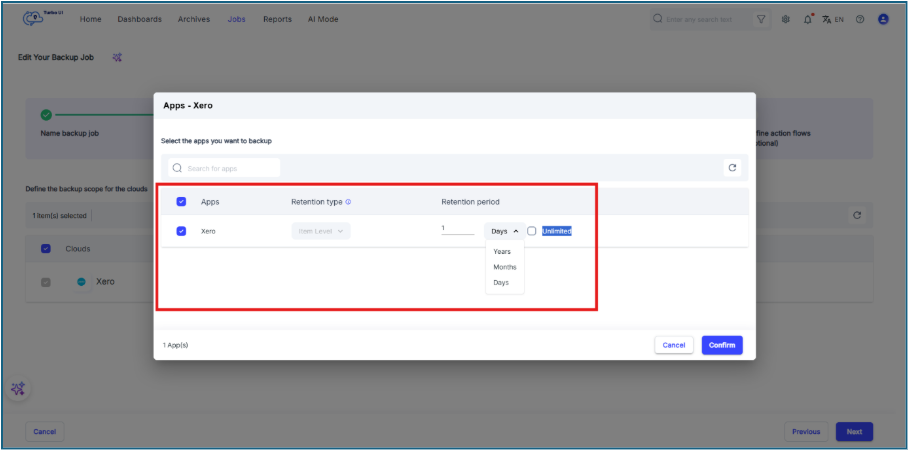Click the sparkle icon beside Edit Your Backup Job

click(x=117, y=57)
